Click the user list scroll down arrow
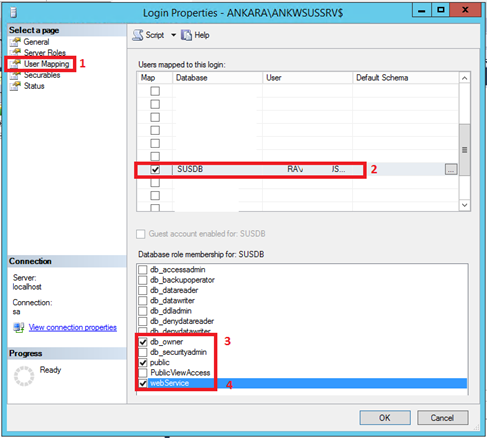The image size is (487, 438). [x=465, y=205]
